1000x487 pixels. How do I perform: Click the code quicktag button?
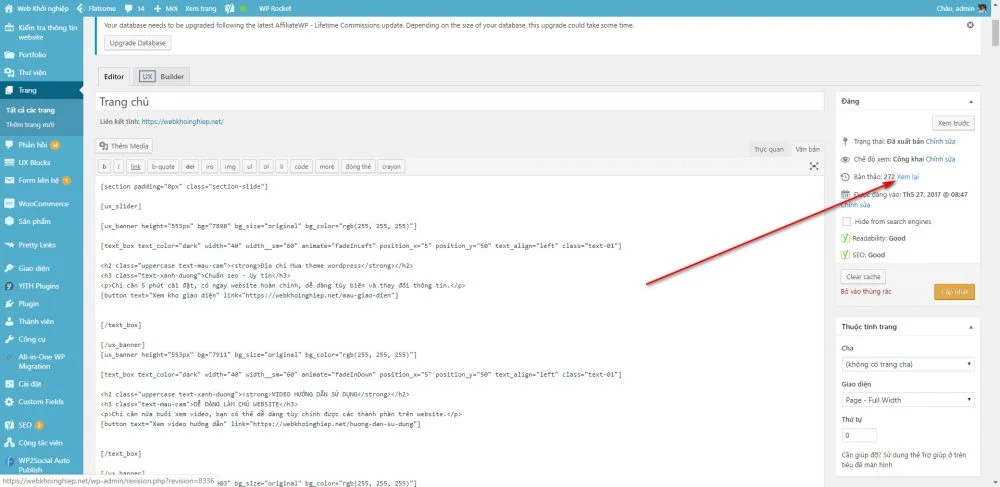[302, 166]
